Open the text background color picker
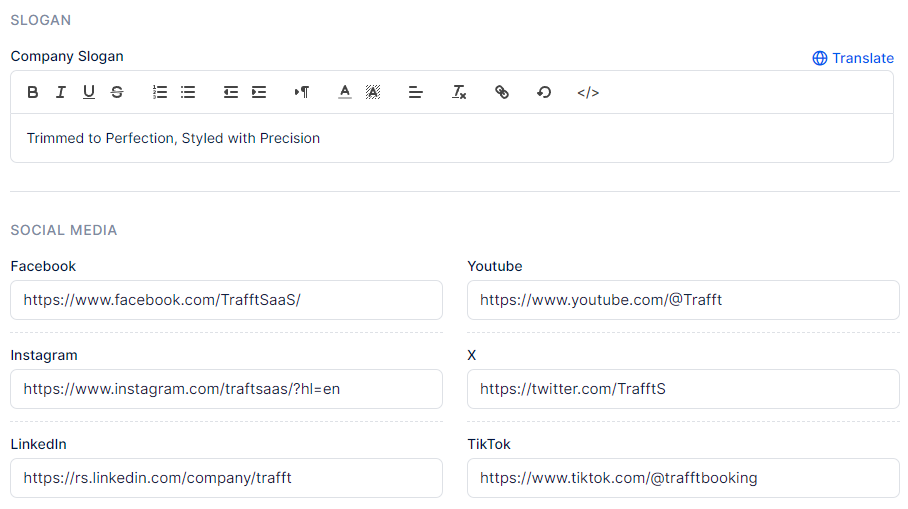Viewport: 908px width, 509px height. point(373,92)
